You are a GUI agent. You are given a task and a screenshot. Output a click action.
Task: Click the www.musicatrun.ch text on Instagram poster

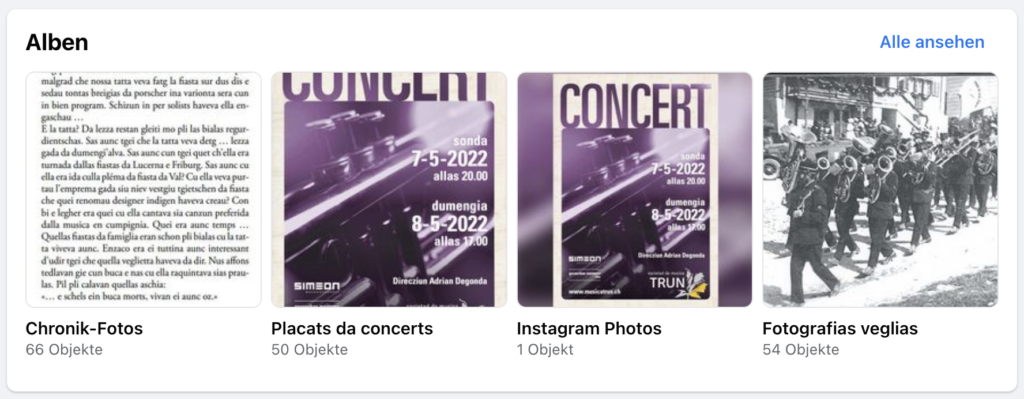coord(592,291)
